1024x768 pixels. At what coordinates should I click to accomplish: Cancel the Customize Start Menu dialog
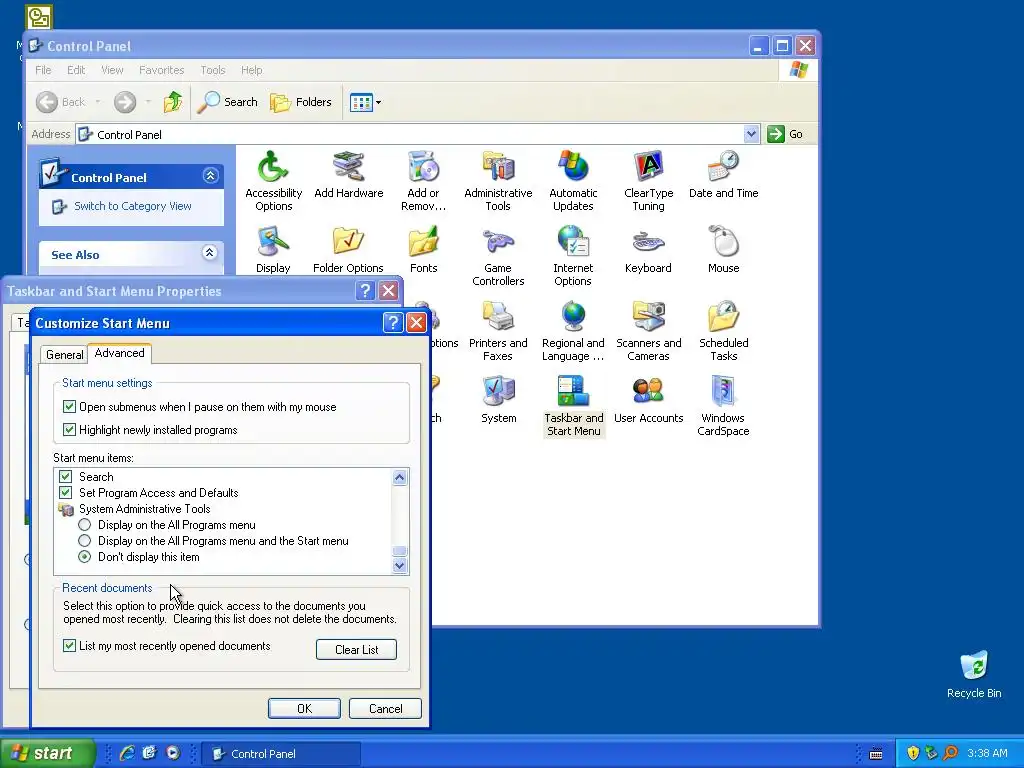tap(385, 709)
